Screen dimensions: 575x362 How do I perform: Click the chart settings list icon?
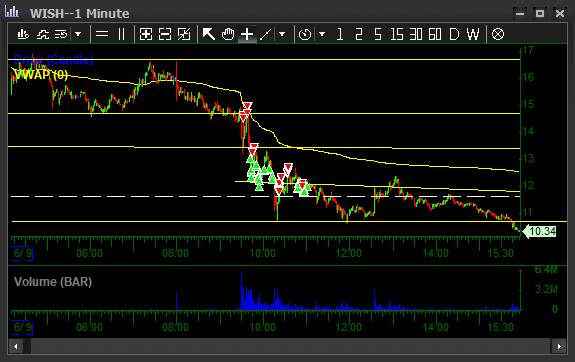[61, 34]
